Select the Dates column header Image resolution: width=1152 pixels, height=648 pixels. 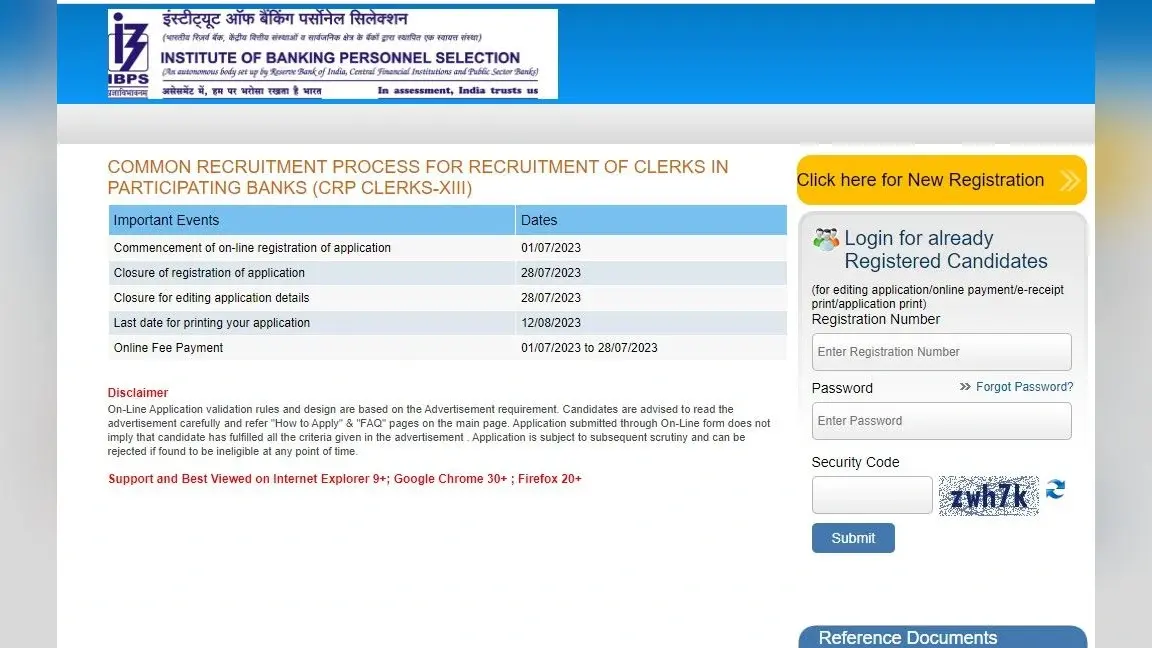tap(651, 220)
